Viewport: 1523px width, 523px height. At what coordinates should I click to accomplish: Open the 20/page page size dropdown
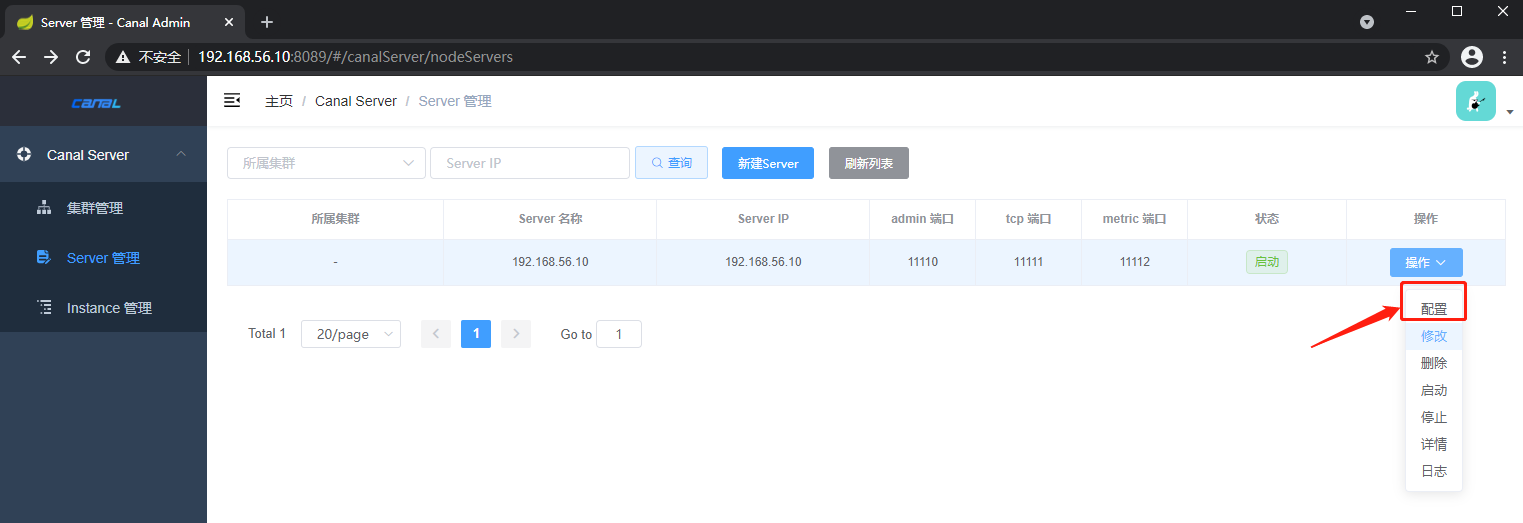click(351, 334)
